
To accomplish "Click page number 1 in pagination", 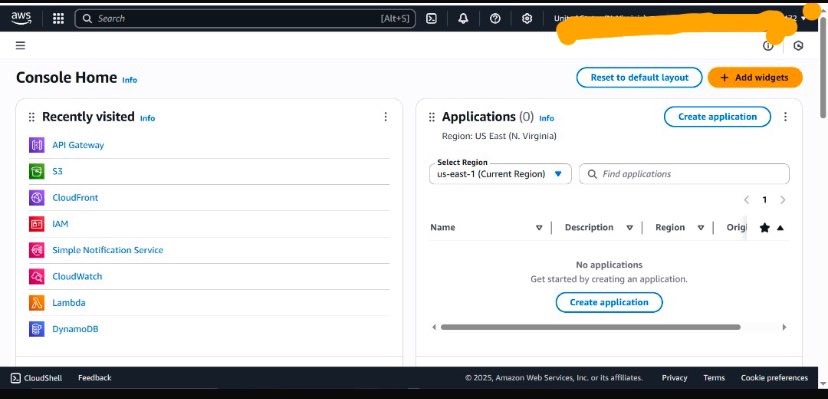I will (x=764, y=200).
